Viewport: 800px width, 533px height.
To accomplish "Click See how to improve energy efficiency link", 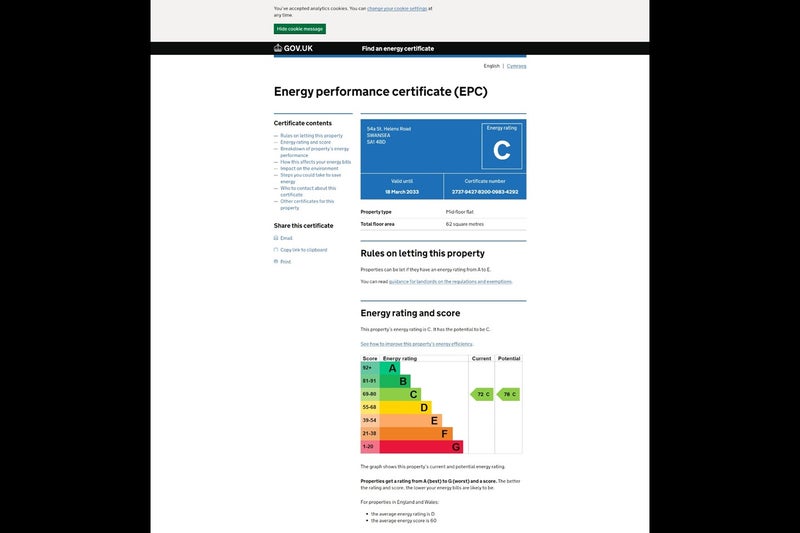I will click(416, 344).
